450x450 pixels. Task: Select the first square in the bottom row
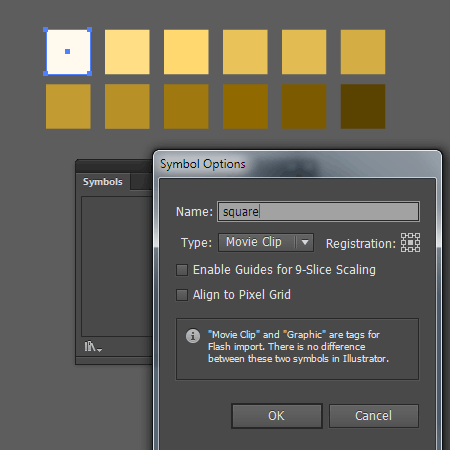coord(68,106)
